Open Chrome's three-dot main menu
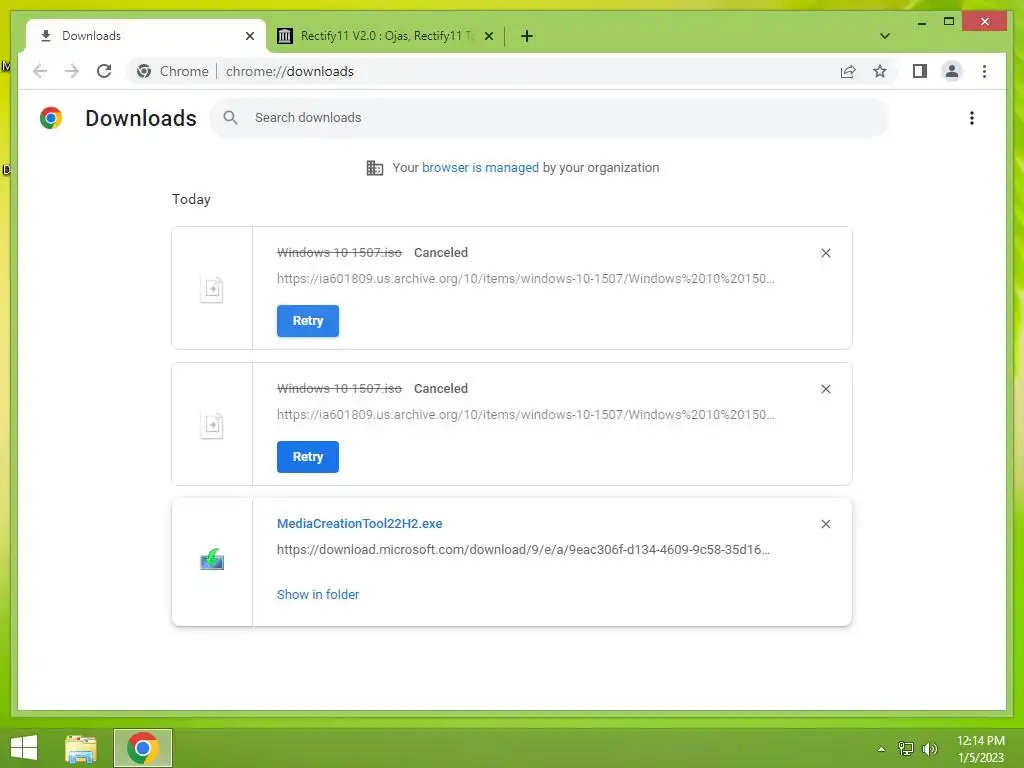This screenshot has width=1024, height=768. (984, 71)
